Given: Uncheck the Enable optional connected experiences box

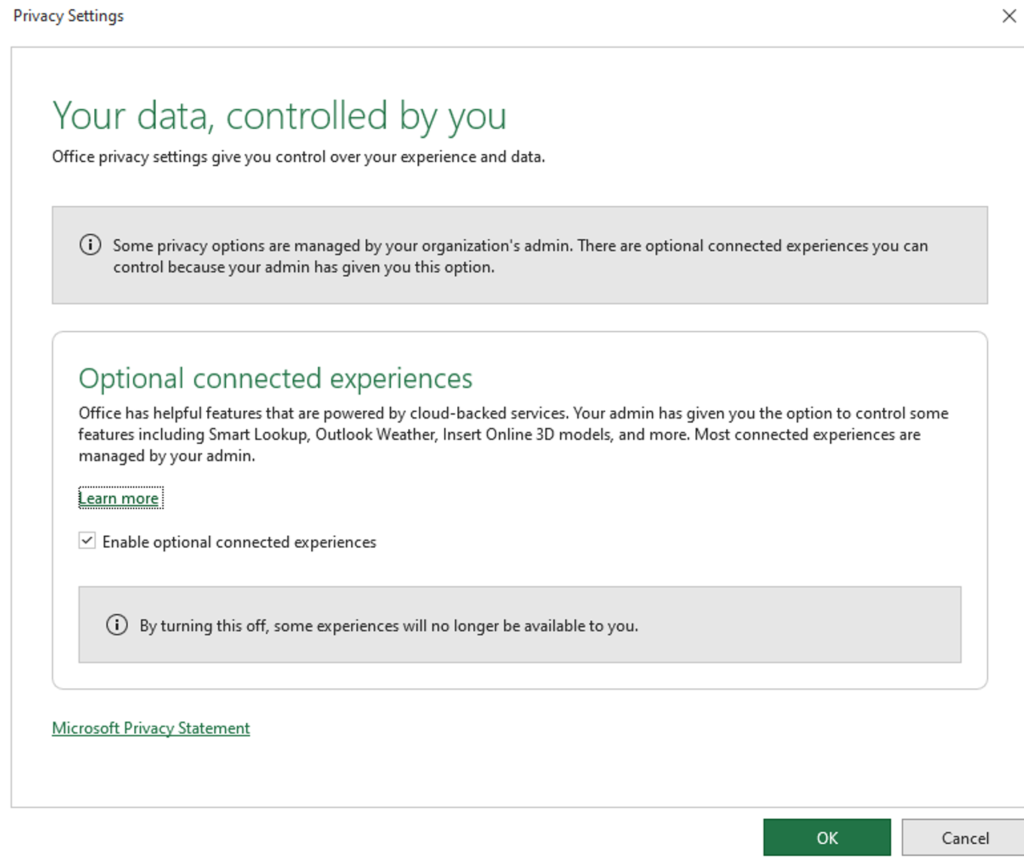Looking at the screenshot, I should pyautogui.click(x=87, y=540).
